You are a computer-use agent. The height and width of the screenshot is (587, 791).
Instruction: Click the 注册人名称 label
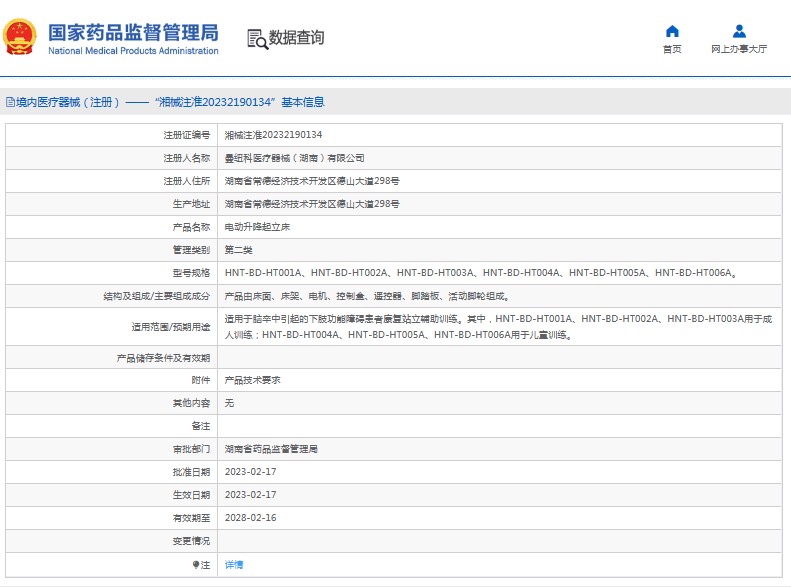[187, 158]
